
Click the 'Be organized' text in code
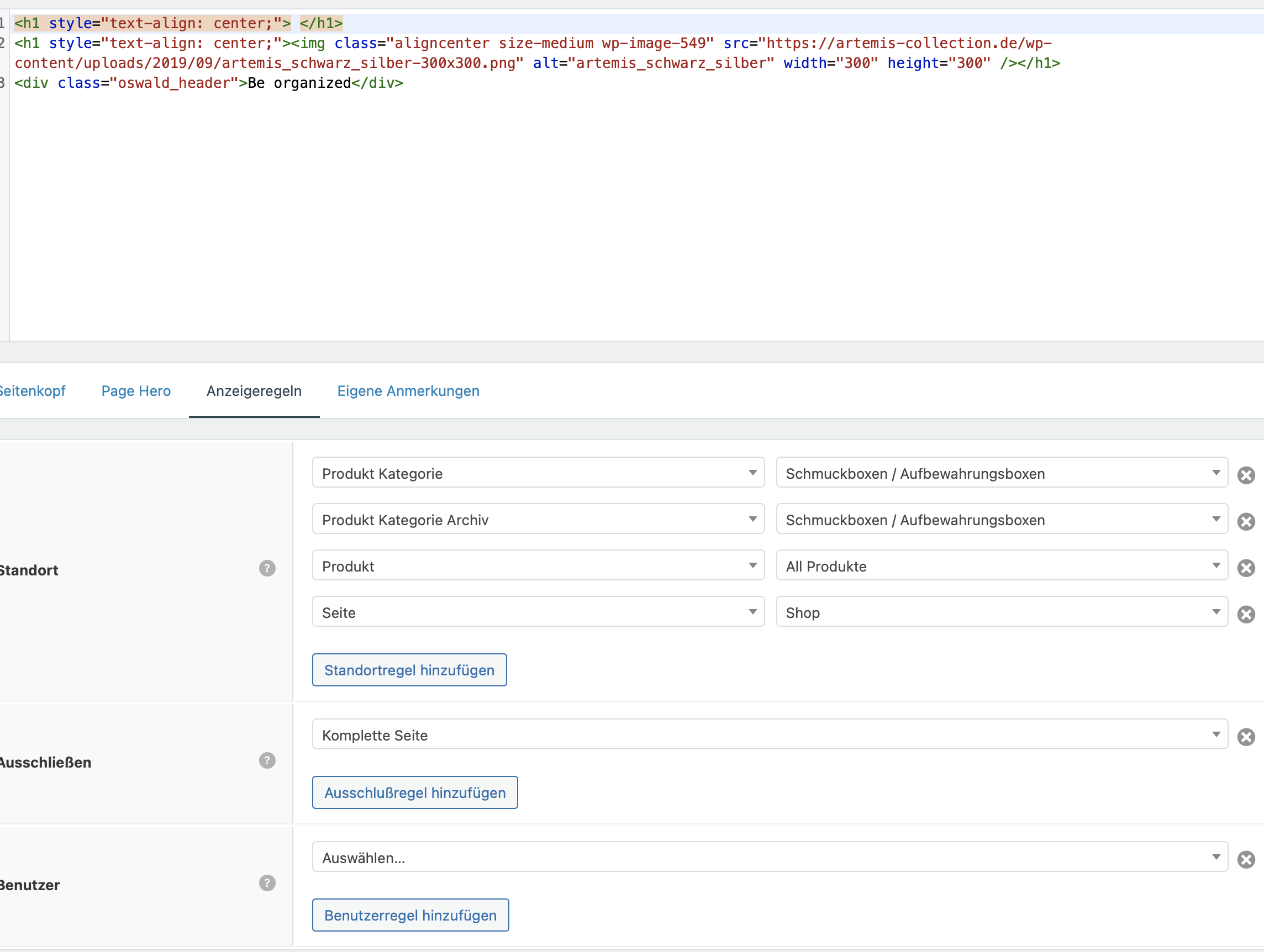[299, 83]
